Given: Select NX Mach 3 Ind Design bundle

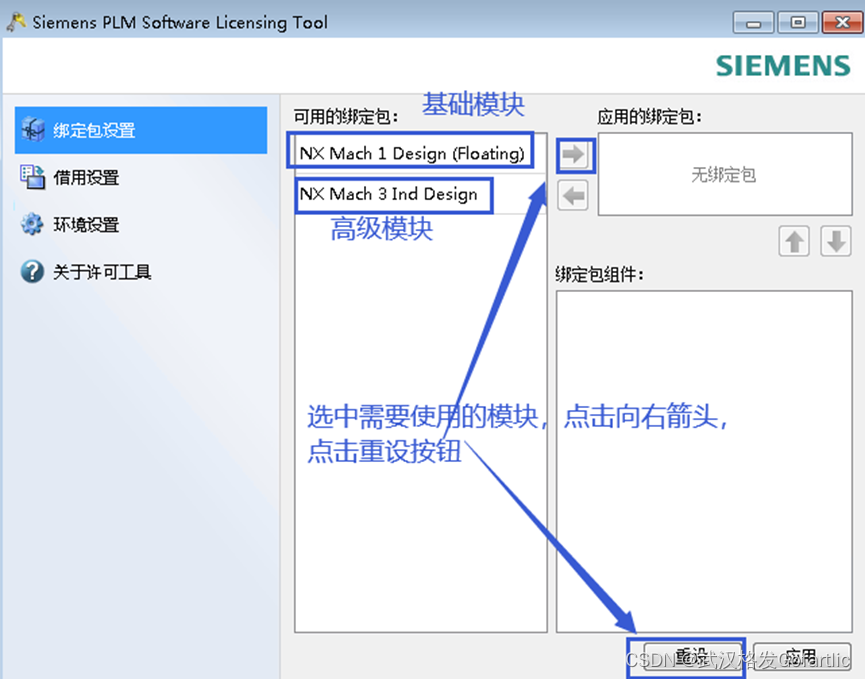Looking at the screenshot, I should (421, 194).
